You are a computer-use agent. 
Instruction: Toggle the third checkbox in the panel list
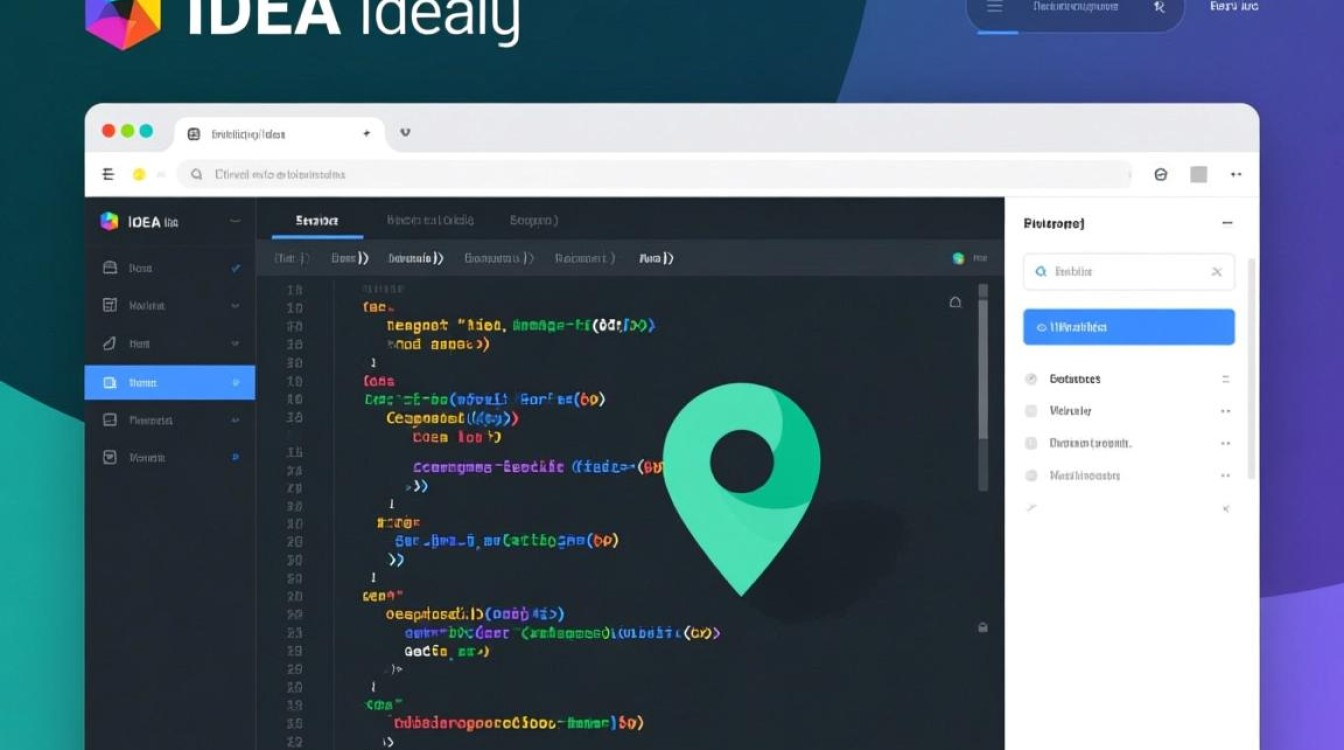coord(1031,443)
